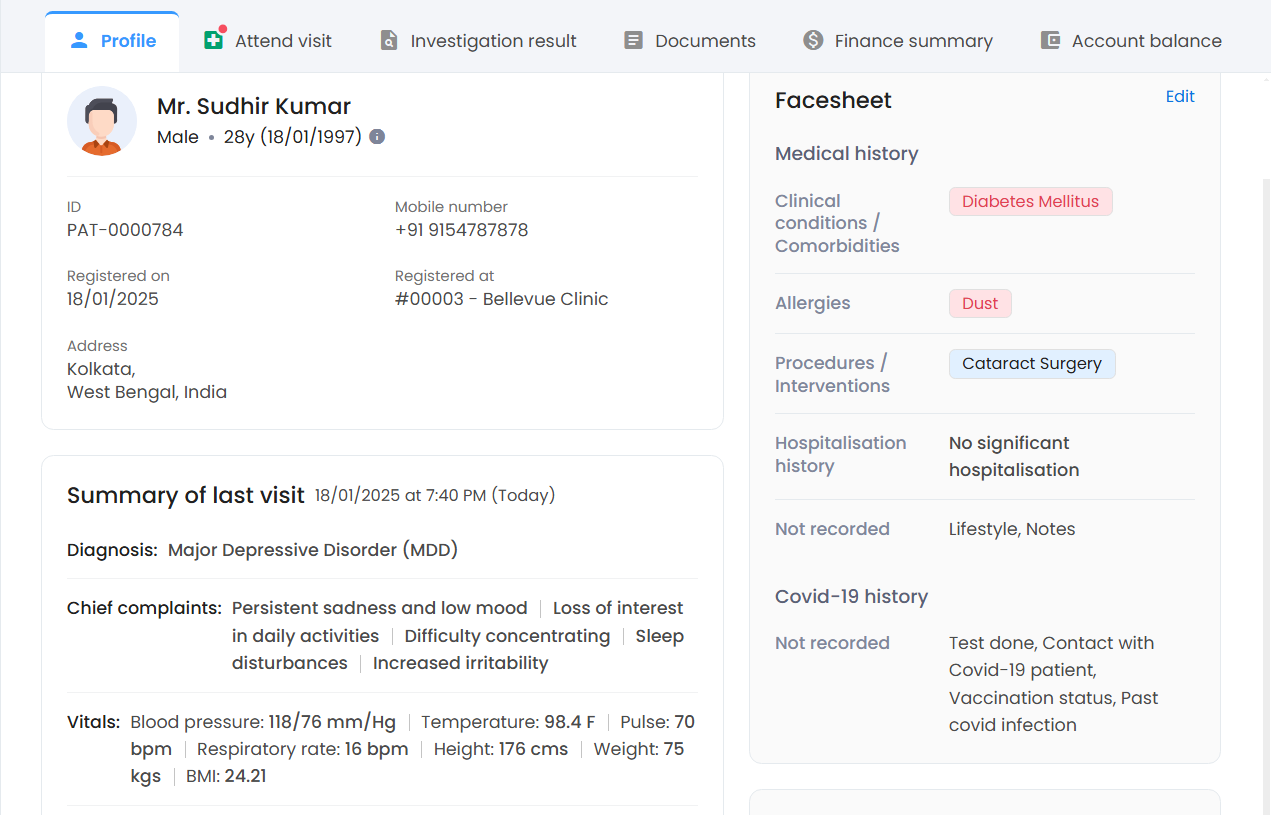Open the Account balance tab
This screenshot has width=1271, height=815.
pyautogui.click(x=1146, y=41)
